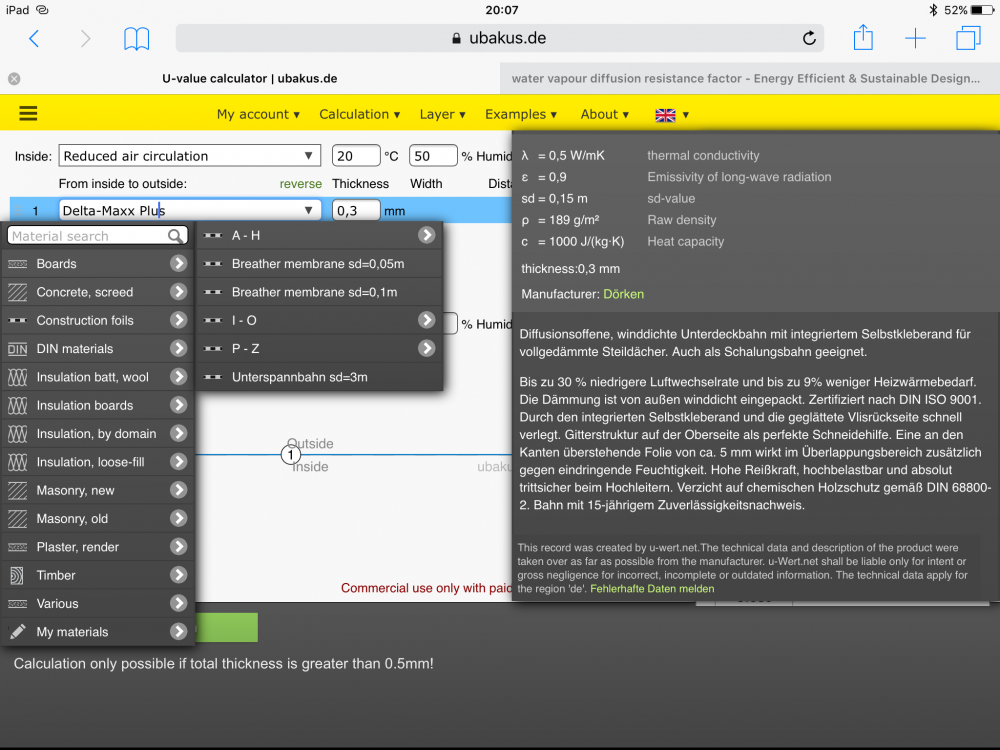Image resolution: width=1000 pixels, height=750 pixels.
Task: Tap the Safari forward arrow
Action: pyautogui.click(x=85, y=39)
